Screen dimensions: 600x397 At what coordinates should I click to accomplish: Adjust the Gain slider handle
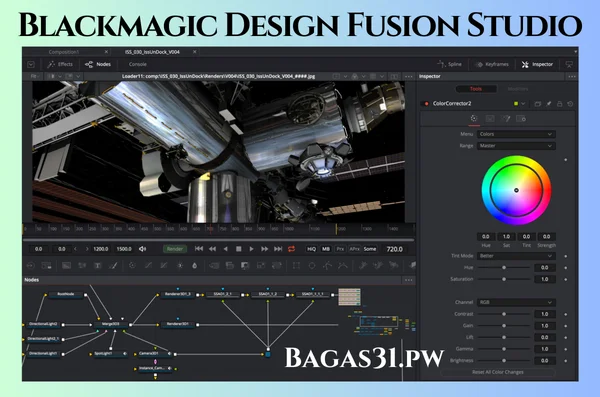coord(504,326)
